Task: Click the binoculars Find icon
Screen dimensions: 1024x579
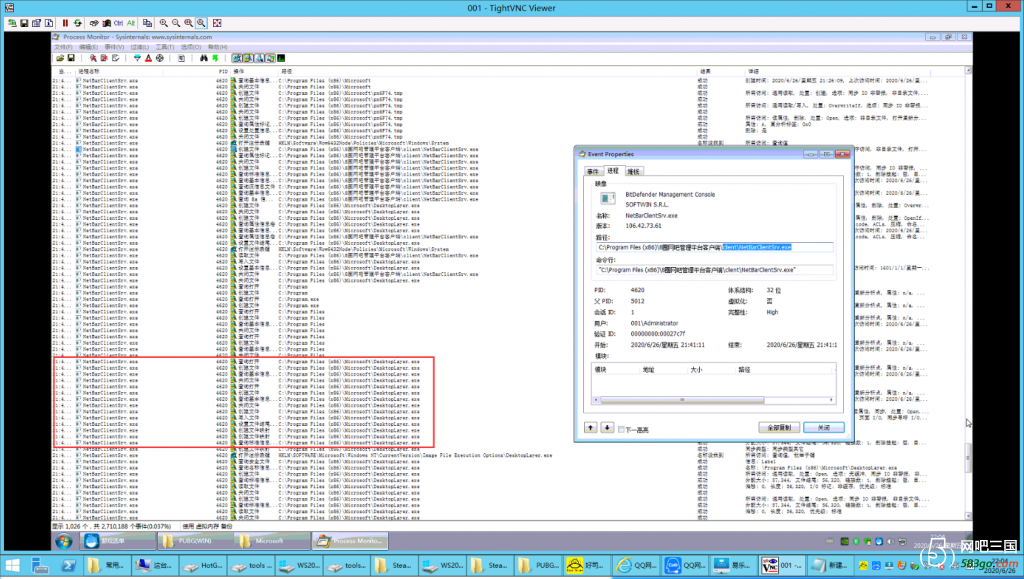Action: pyautogui.click(x=204, y=58)
